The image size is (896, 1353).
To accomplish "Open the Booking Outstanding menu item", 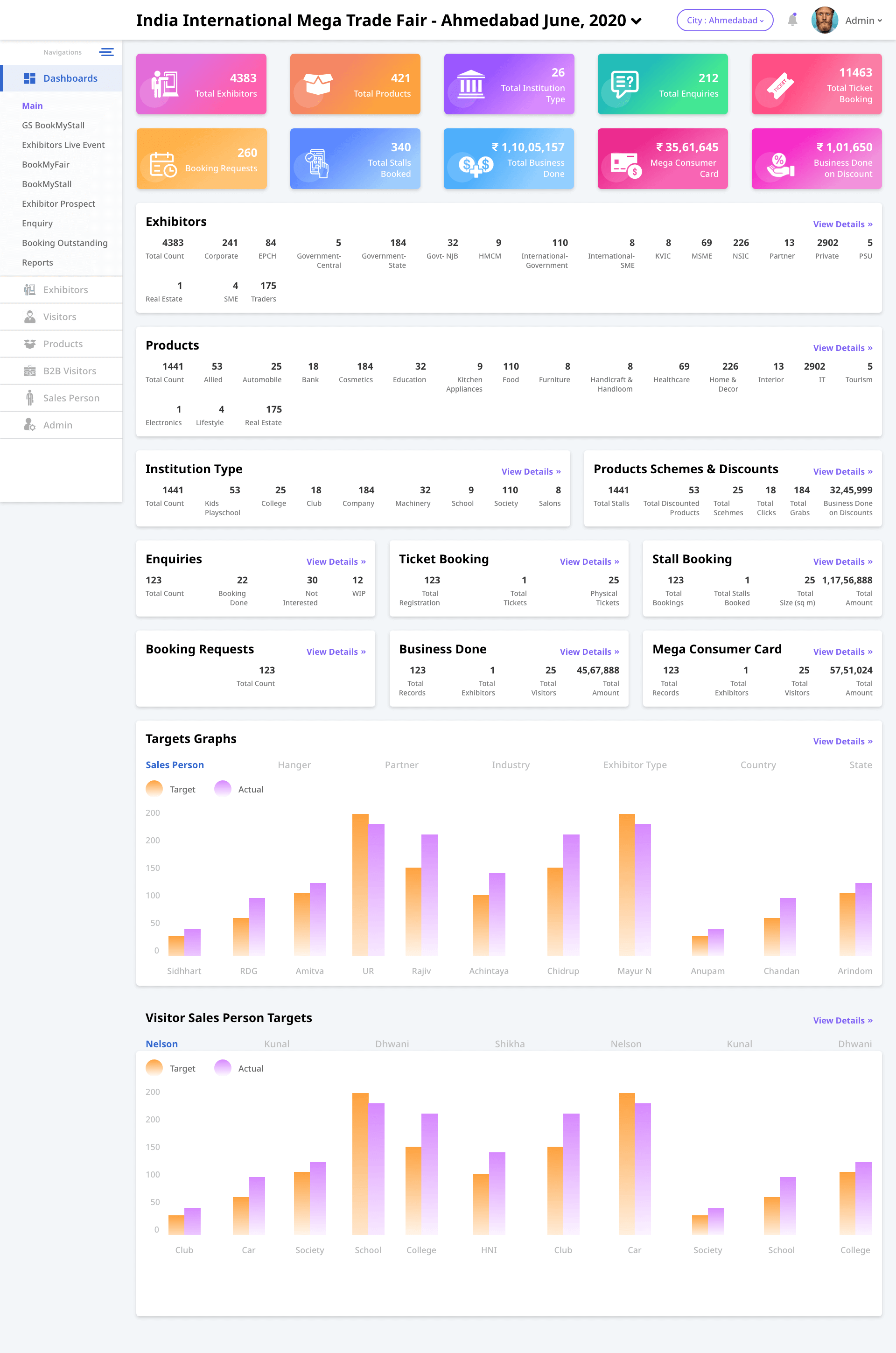I will pos(64,243).
